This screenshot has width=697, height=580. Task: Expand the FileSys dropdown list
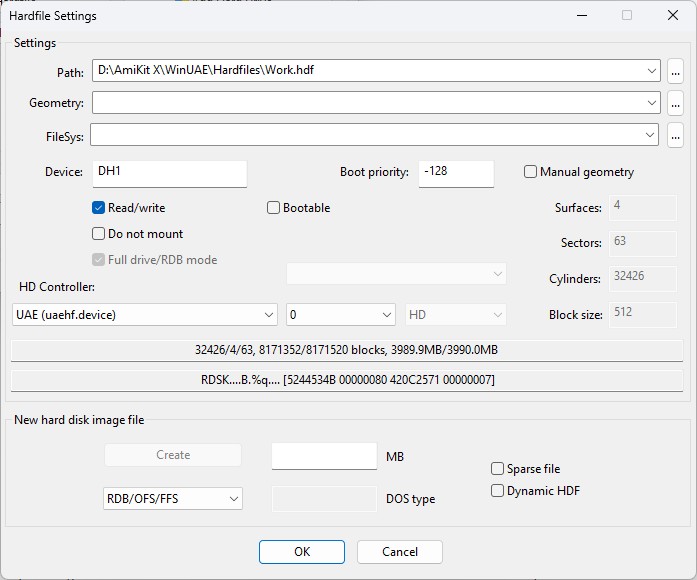coord(652,135)
